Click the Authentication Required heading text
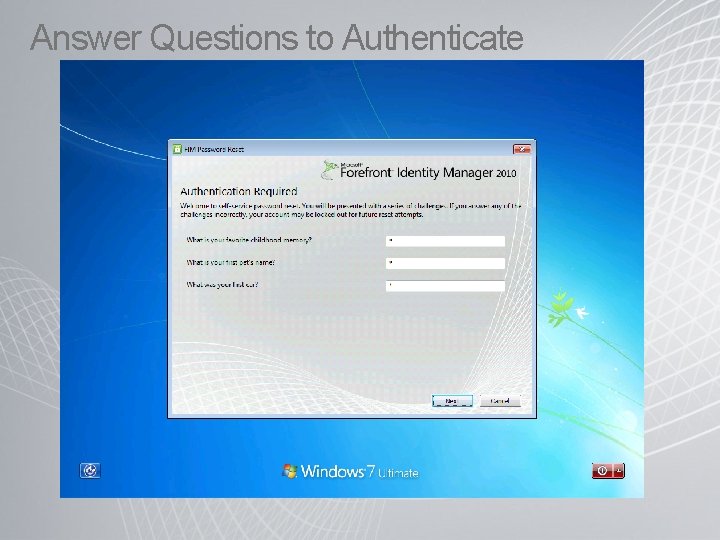The image size is (720, 540). (x=239, y=191)
